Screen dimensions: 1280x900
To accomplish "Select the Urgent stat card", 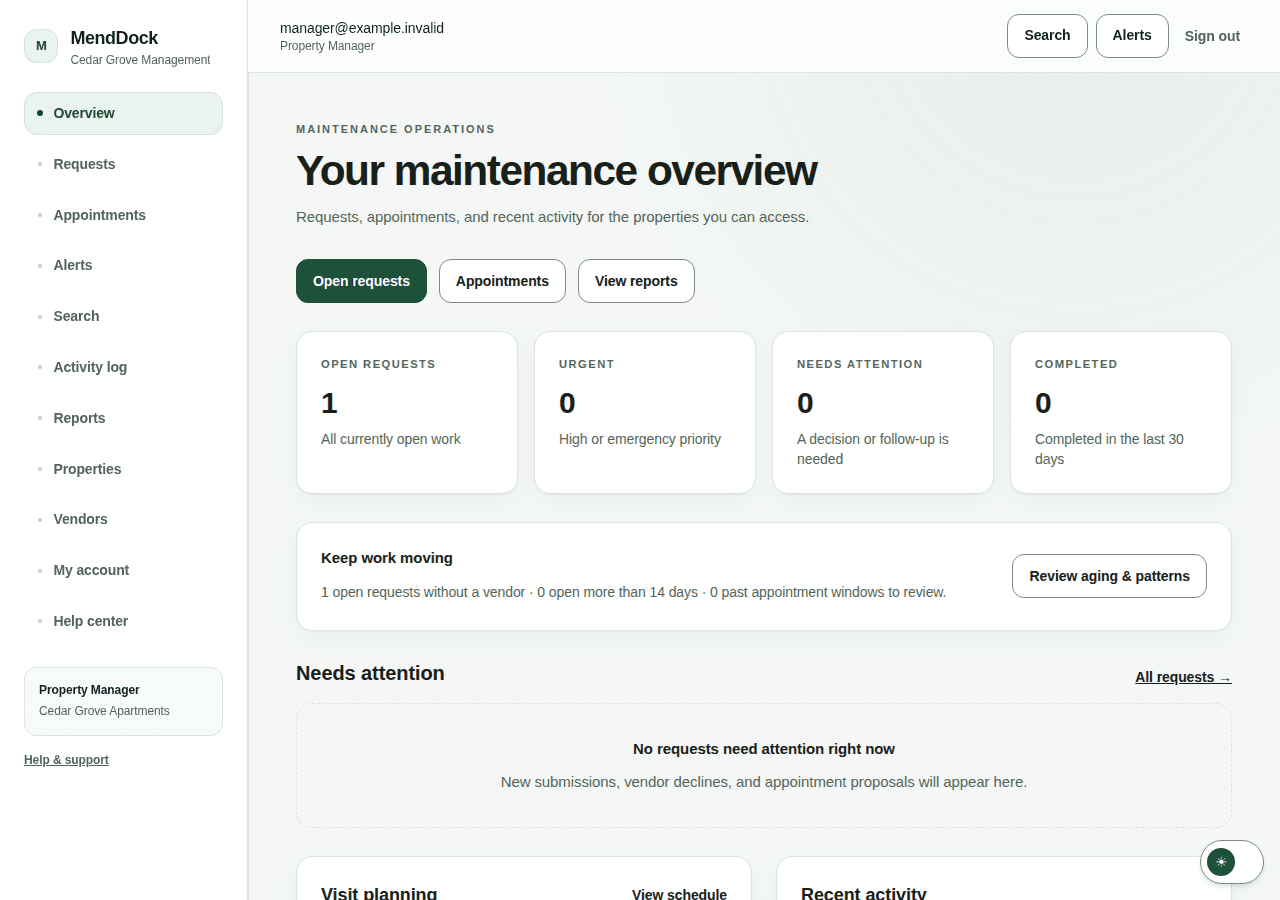I will tap(645, 412).
